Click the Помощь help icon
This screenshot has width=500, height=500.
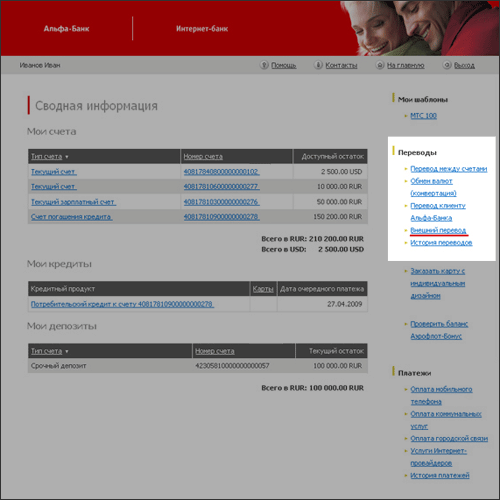coord(264,65)
